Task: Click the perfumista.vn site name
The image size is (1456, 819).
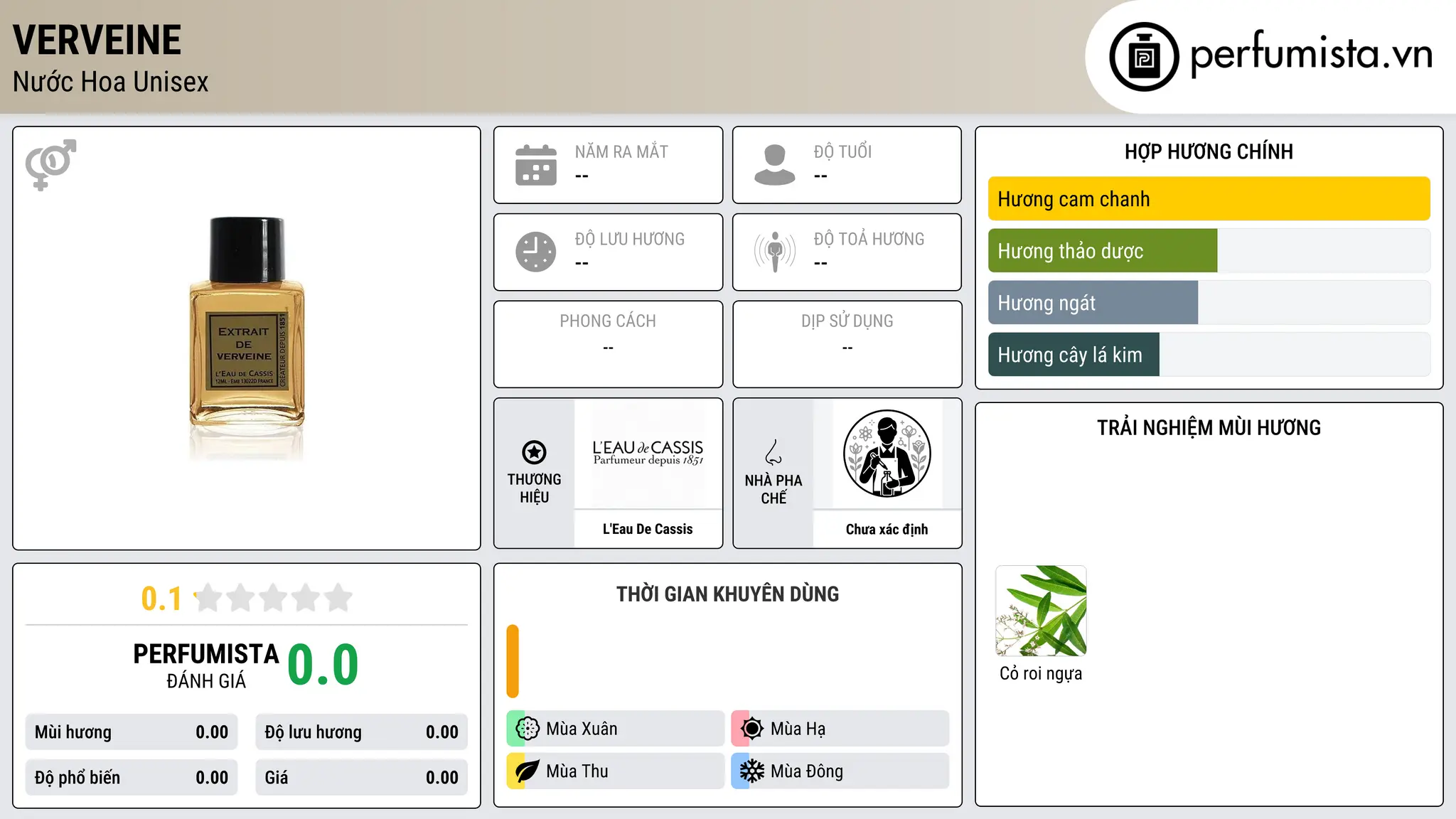Action: click(x=1311, y=54)
